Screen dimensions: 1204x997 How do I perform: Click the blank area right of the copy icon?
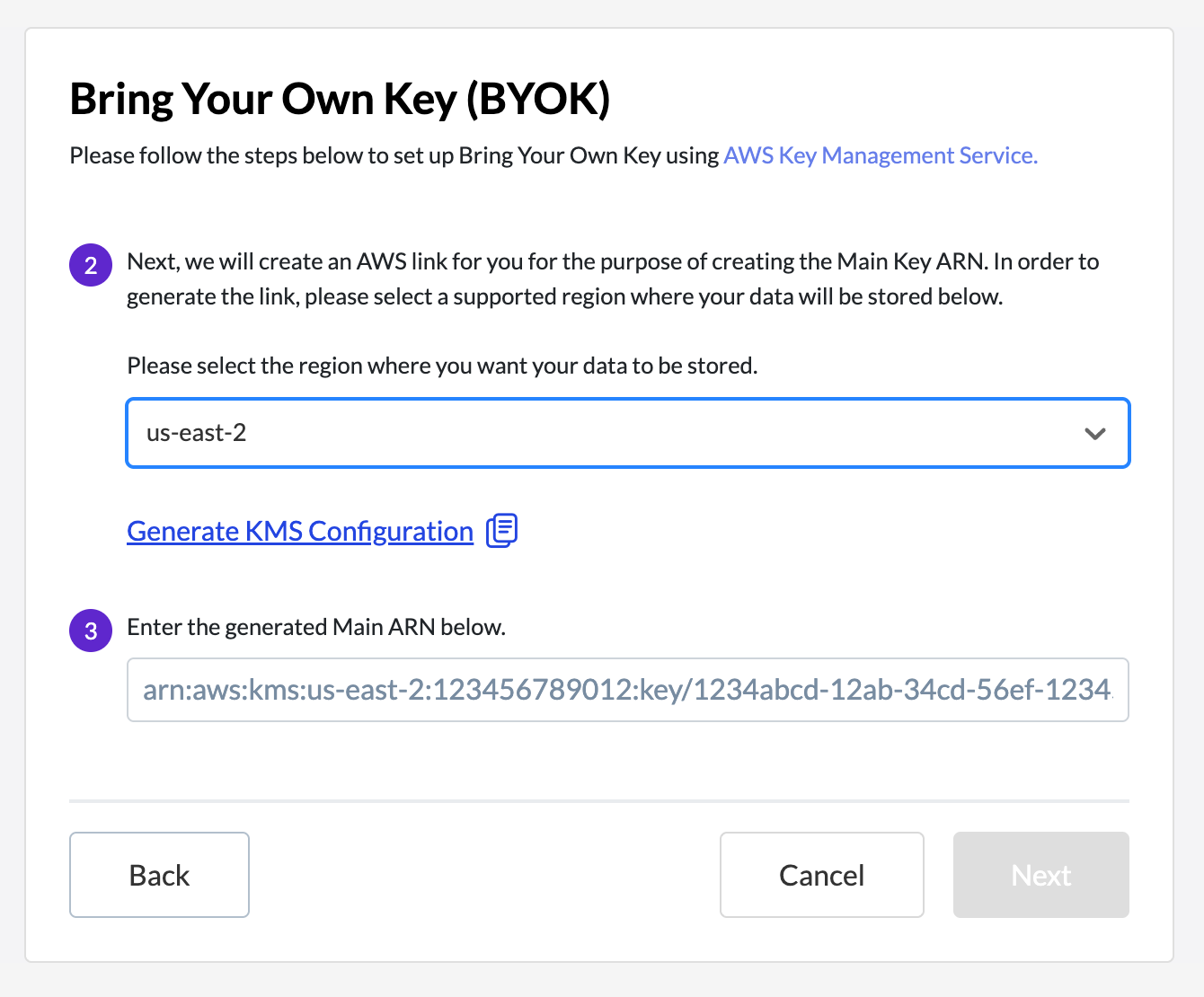[809, 532]
